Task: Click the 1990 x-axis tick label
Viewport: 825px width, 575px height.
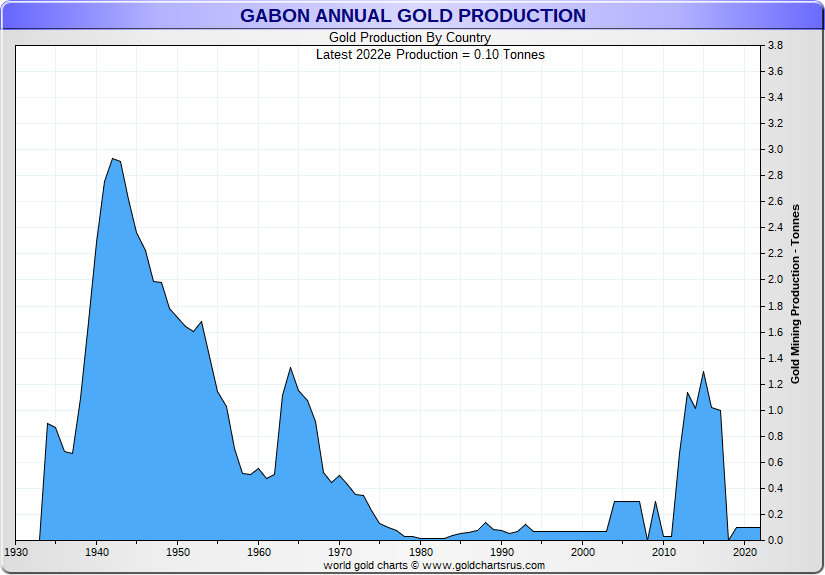Action: (x=502, y=552)
